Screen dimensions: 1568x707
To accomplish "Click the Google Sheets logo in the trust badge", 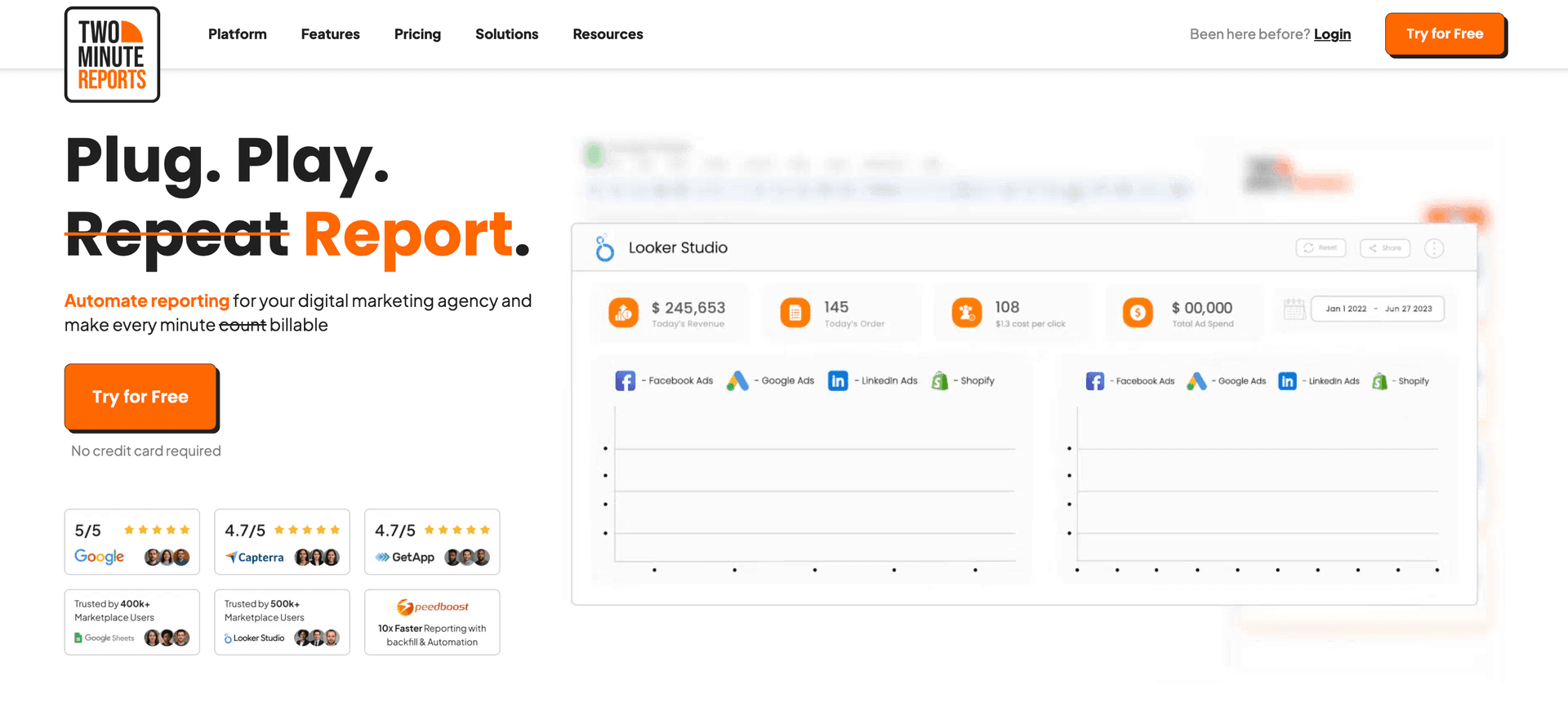I will [105, 638].
